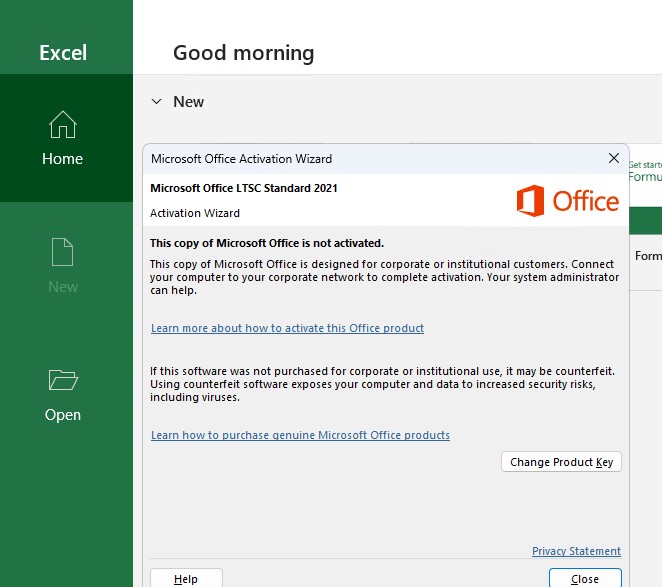Click the Good morning heading
662x587 pixels.
(243, 53)
